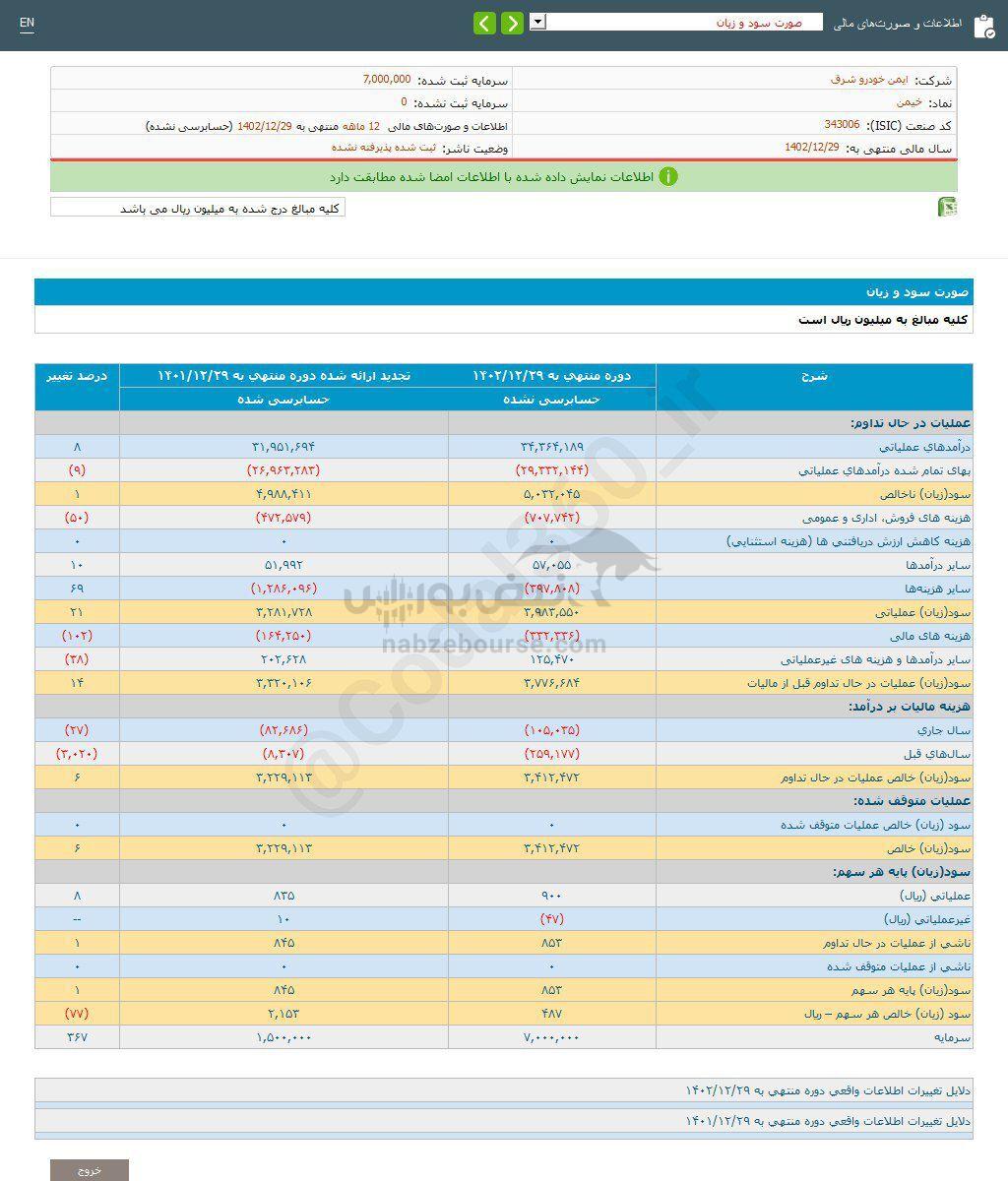The height and width of the screenshot is (1181, 1008).
Task: Click gross profit value ۴,۹۸۸,۴۱۱
Action: (x=283, y=494)
